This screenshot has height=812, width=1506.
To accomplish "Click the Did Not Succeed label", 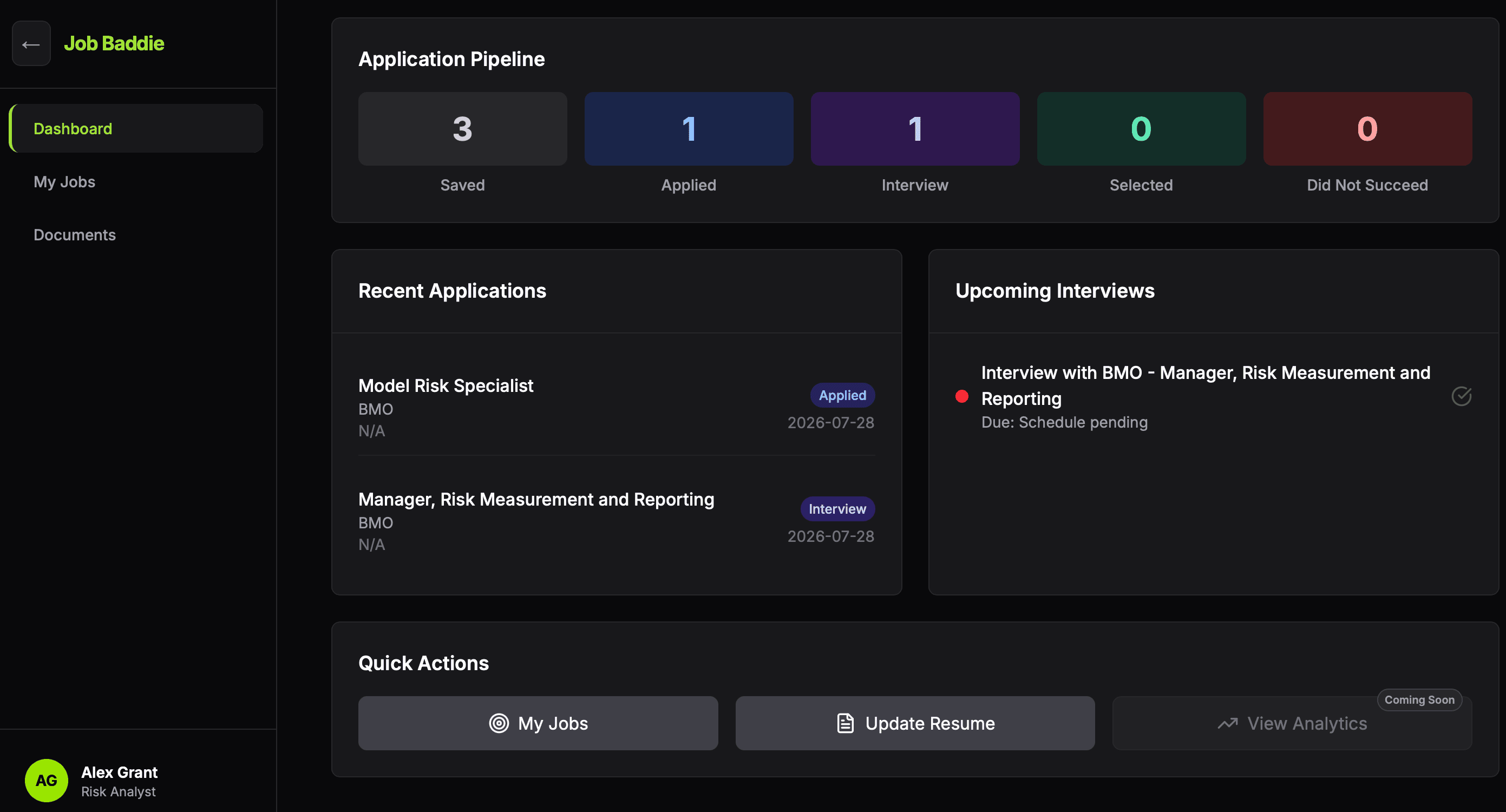I will 1367,185.
